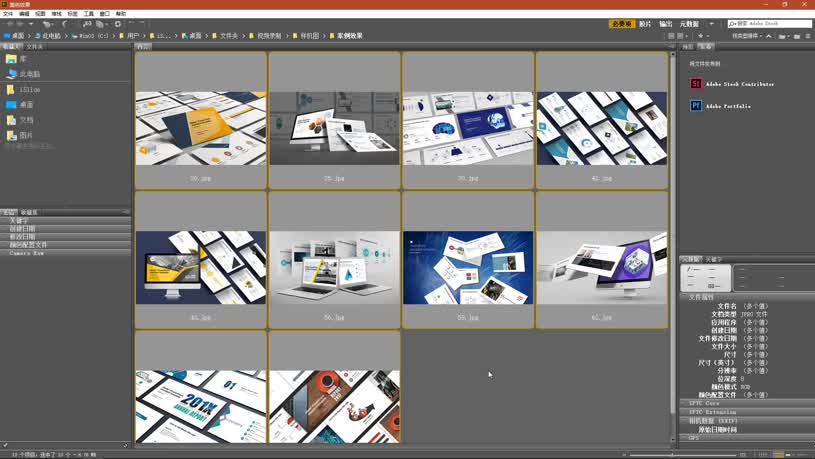Viewport: 815px width, 459px height.
Task: Click content panel vertical scrollbar
Action: click(x=673, y=244)
